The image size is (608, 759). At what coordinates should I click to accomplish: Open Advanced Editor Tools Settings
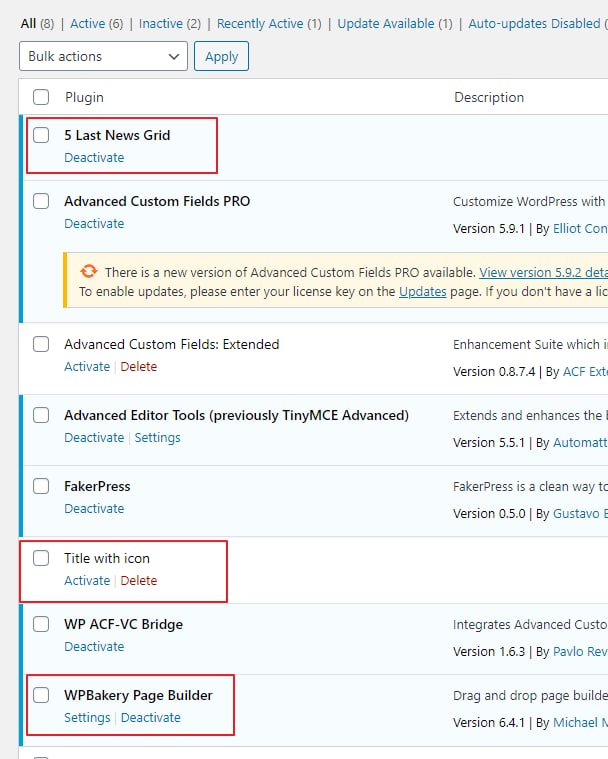coord(157,437)
